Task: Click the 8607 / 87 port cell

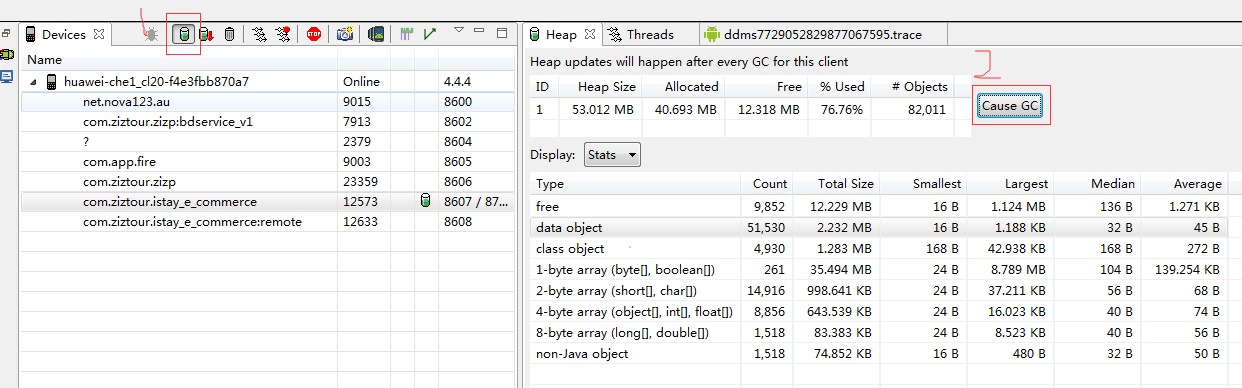Action: point(476,201)
